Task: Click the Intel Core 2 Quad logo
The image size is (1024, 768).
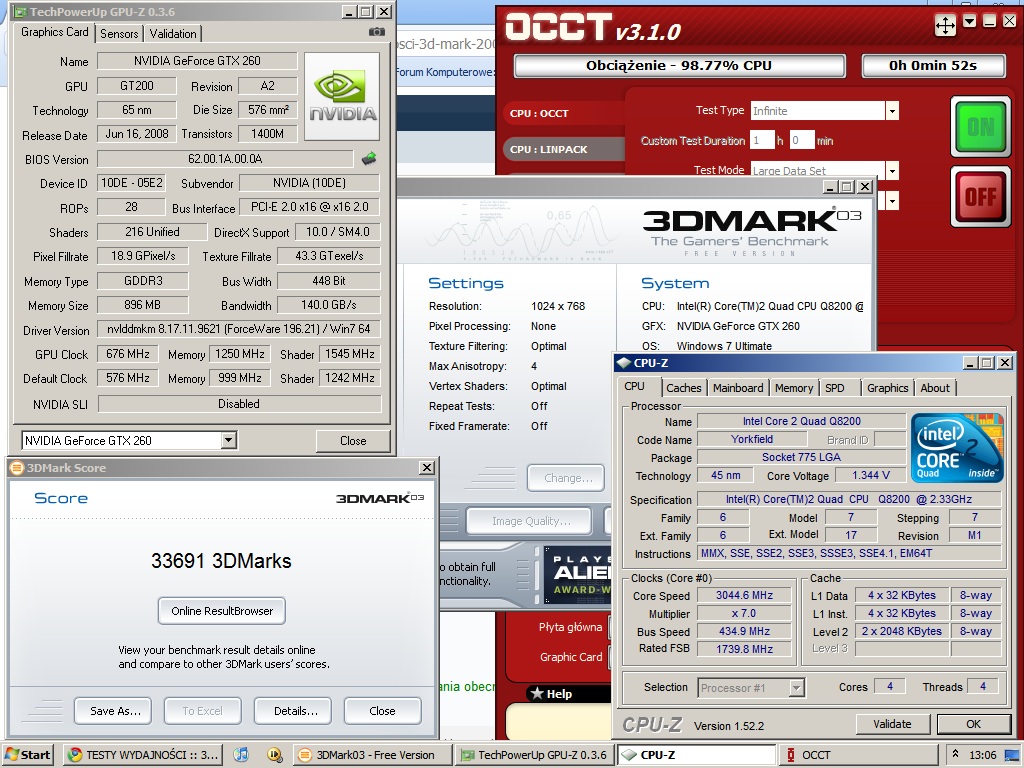Action: coord(957,448)
